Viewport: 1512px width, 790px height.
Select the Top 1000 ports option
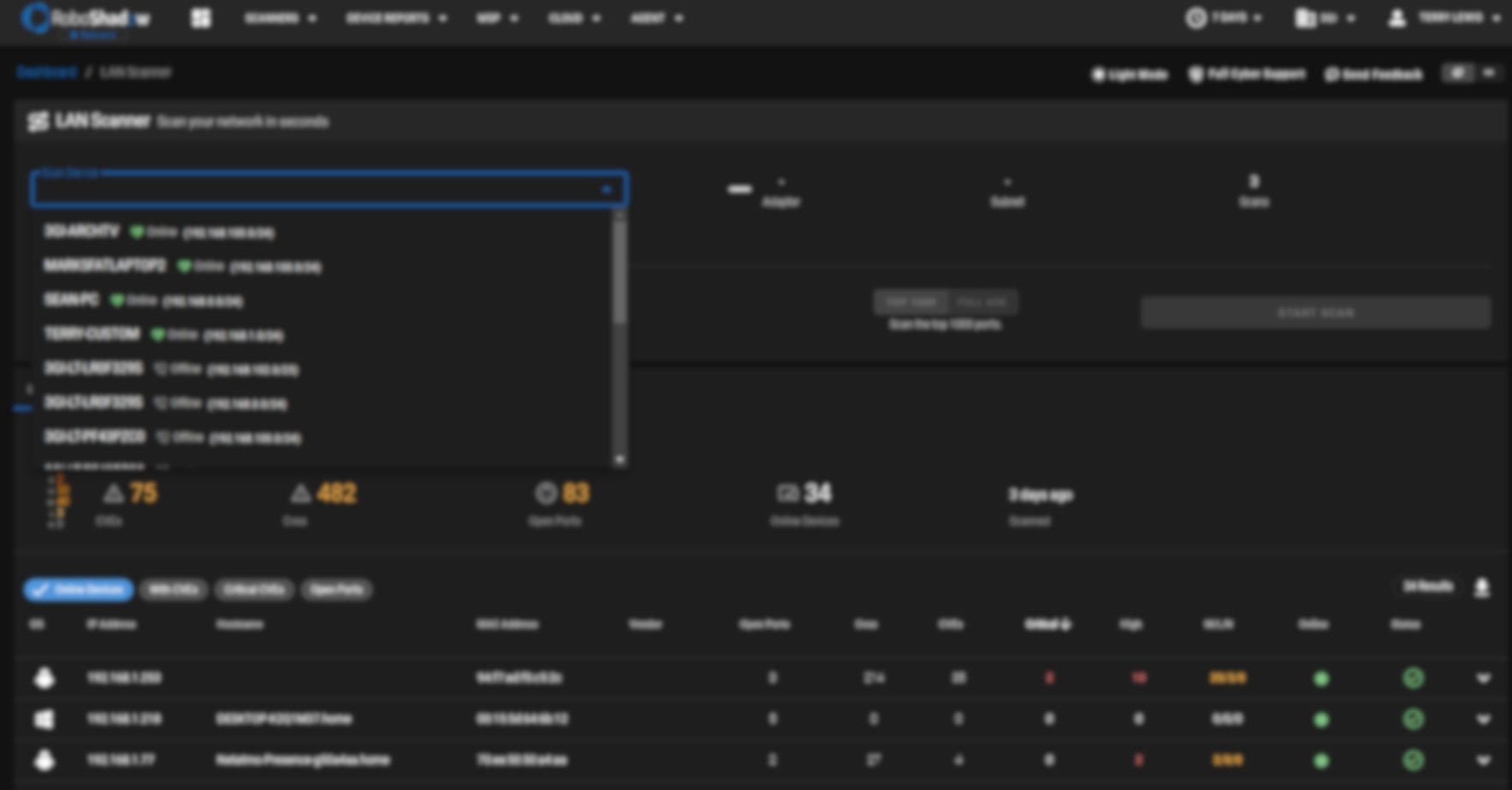point(910,302)
